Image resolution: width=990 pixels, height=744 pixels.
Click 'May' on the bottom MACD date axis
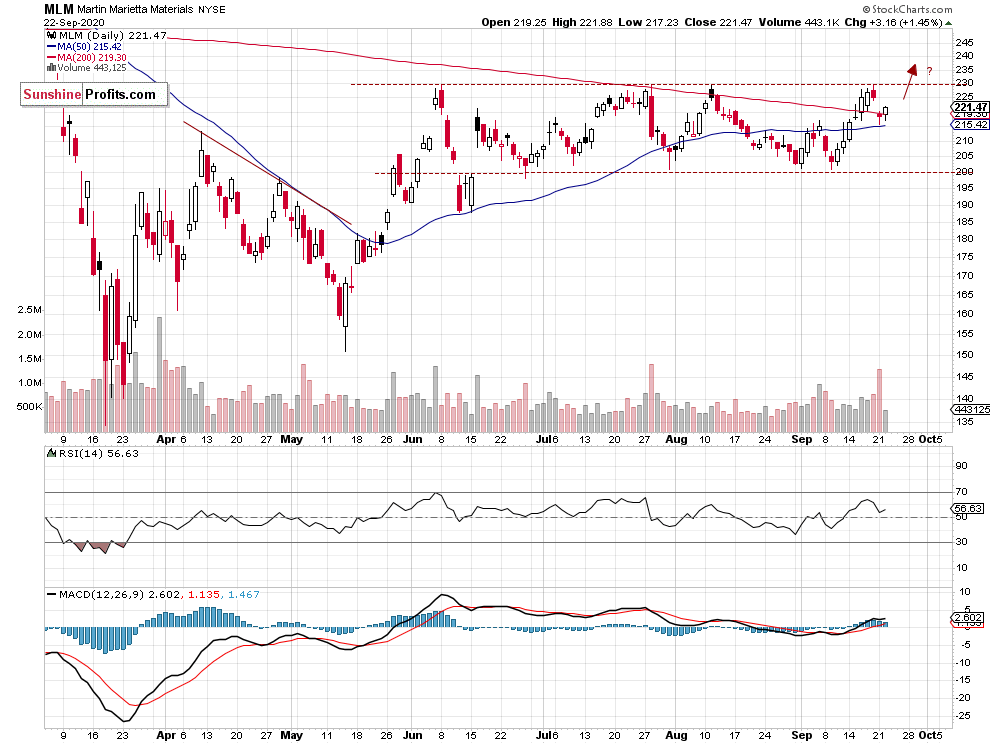pos(291,735)
